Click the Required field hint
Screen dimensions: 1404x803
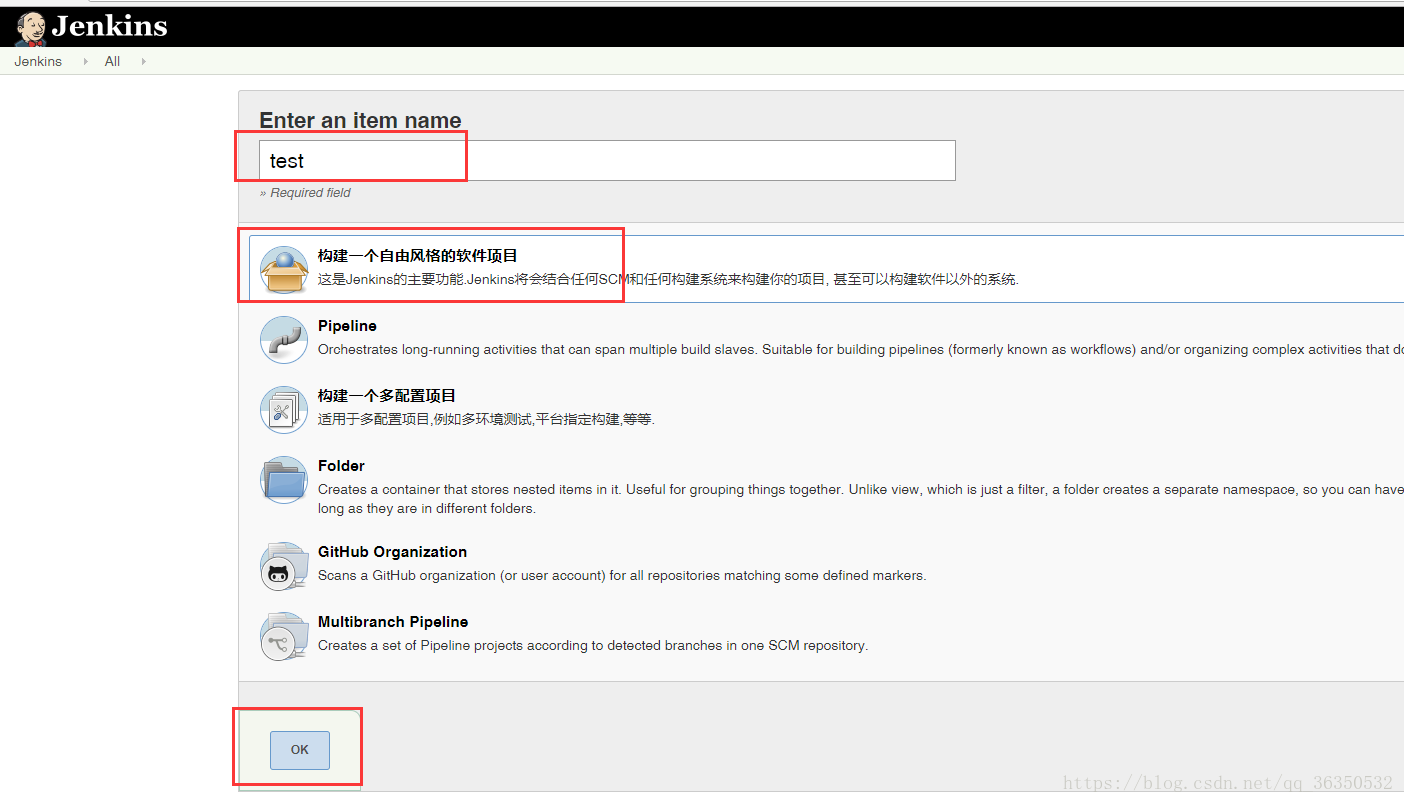[305, 193]
